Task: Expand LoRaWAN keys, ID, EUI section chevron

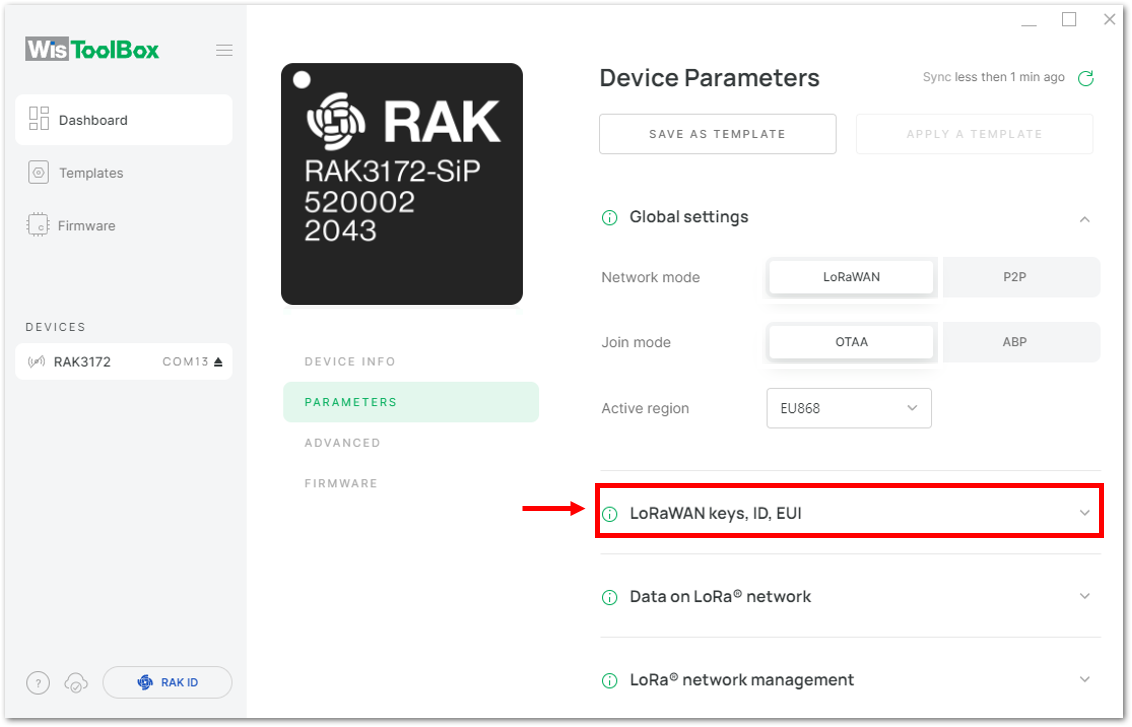Action: tap(1084, 513)
